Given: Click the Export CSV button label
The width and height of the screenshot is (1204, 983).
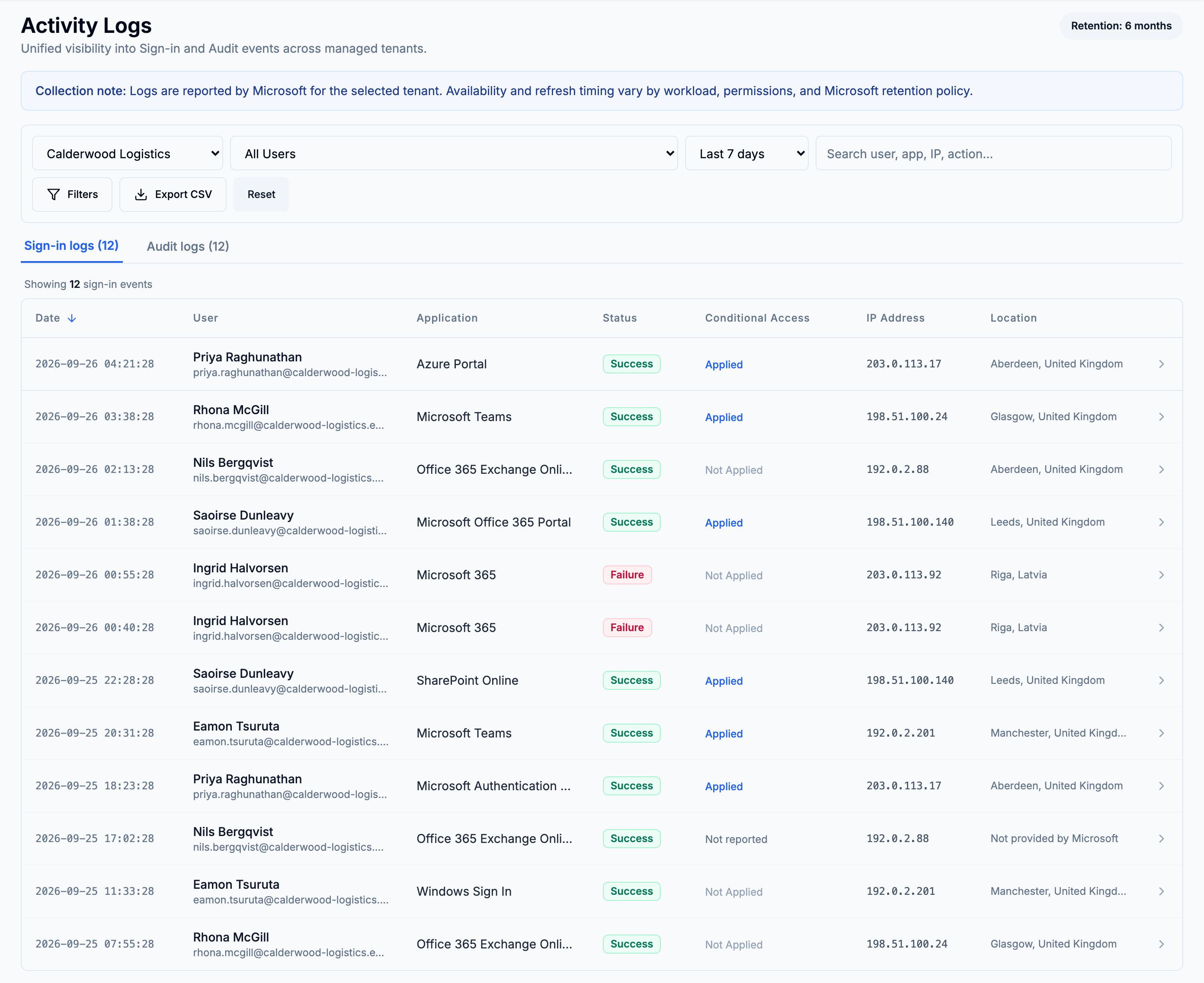Looking at the screenshot, I should tap(183, 195).
